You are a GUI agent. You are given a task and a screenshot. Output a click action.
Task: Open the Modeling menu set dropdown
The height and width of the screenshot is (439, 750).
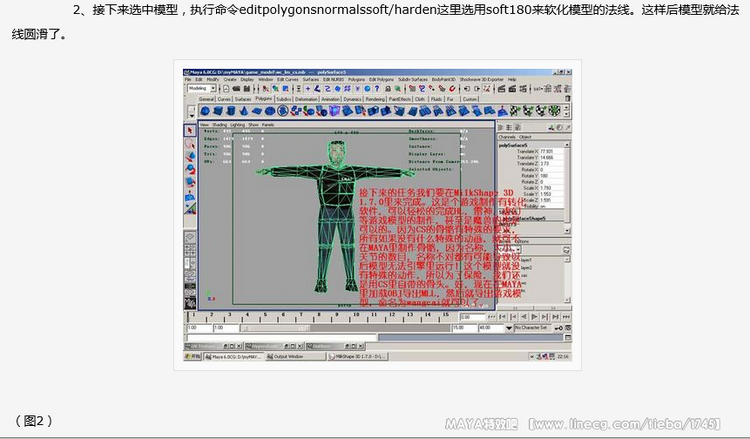[x=201, y=89]
